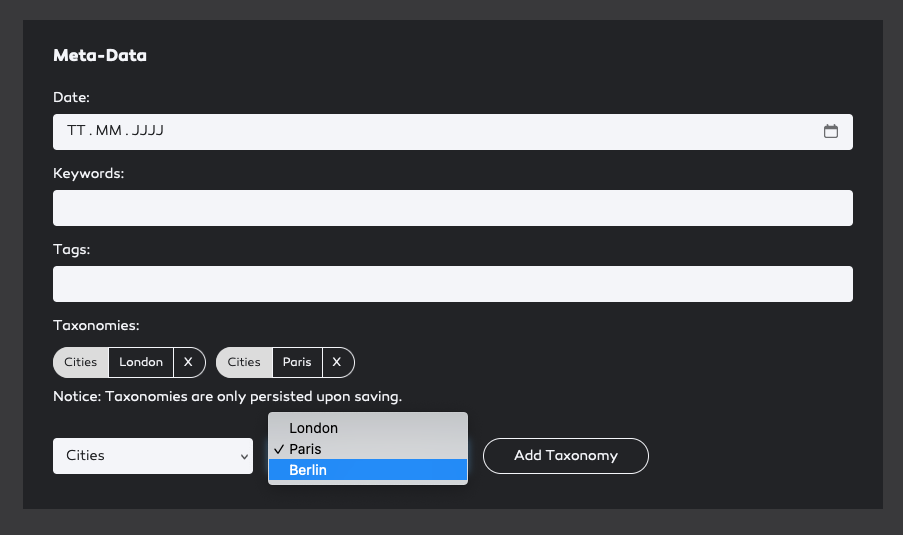Select Paris in the dropdown list
Screen dimensions: 903x535
coord(368,449)
